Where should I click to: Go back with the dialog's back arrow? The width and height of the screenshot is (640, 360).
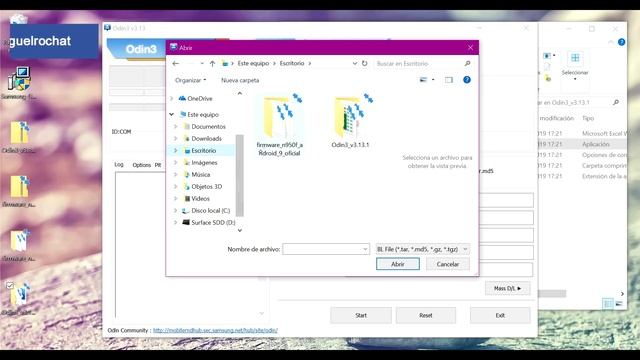(176, 64)
